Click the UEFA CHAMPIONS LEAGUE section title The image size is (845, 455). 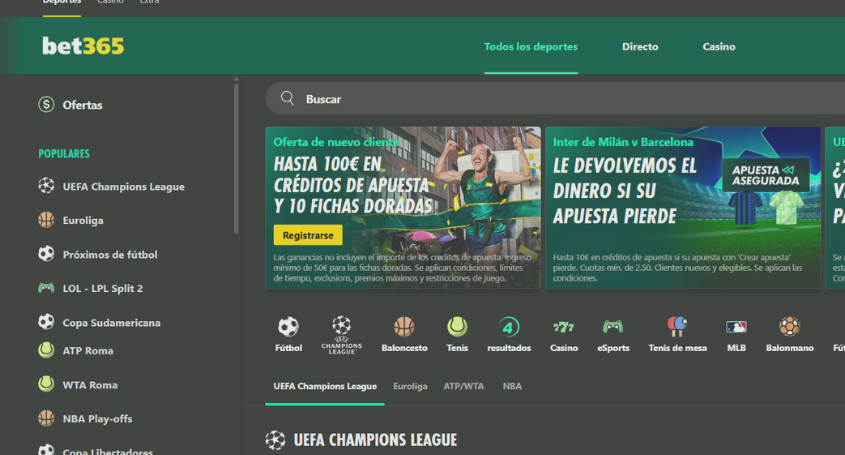pos(375,440)
